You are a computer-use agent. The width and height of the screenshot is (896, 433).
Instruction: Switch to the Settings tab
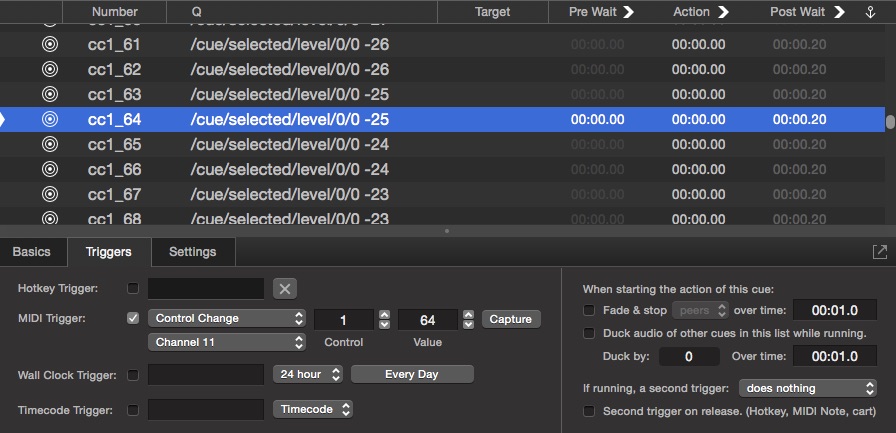(x=193, y=252)
